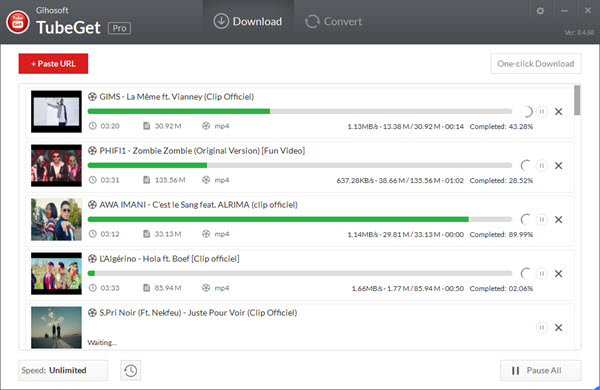Click the Pro badge next to TubeGet
Image resolution: width=600 pixels, height=390 pixels.
119,28
